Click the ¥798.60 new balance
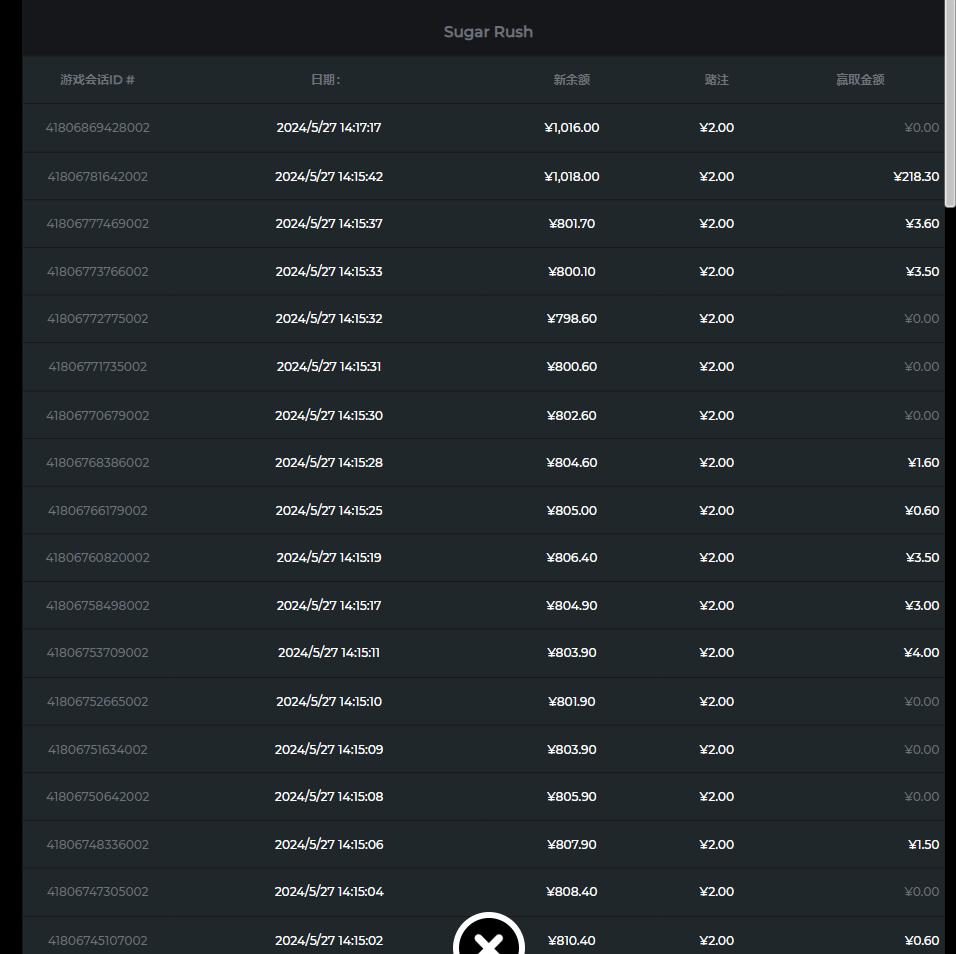 (x=572, y=319)
